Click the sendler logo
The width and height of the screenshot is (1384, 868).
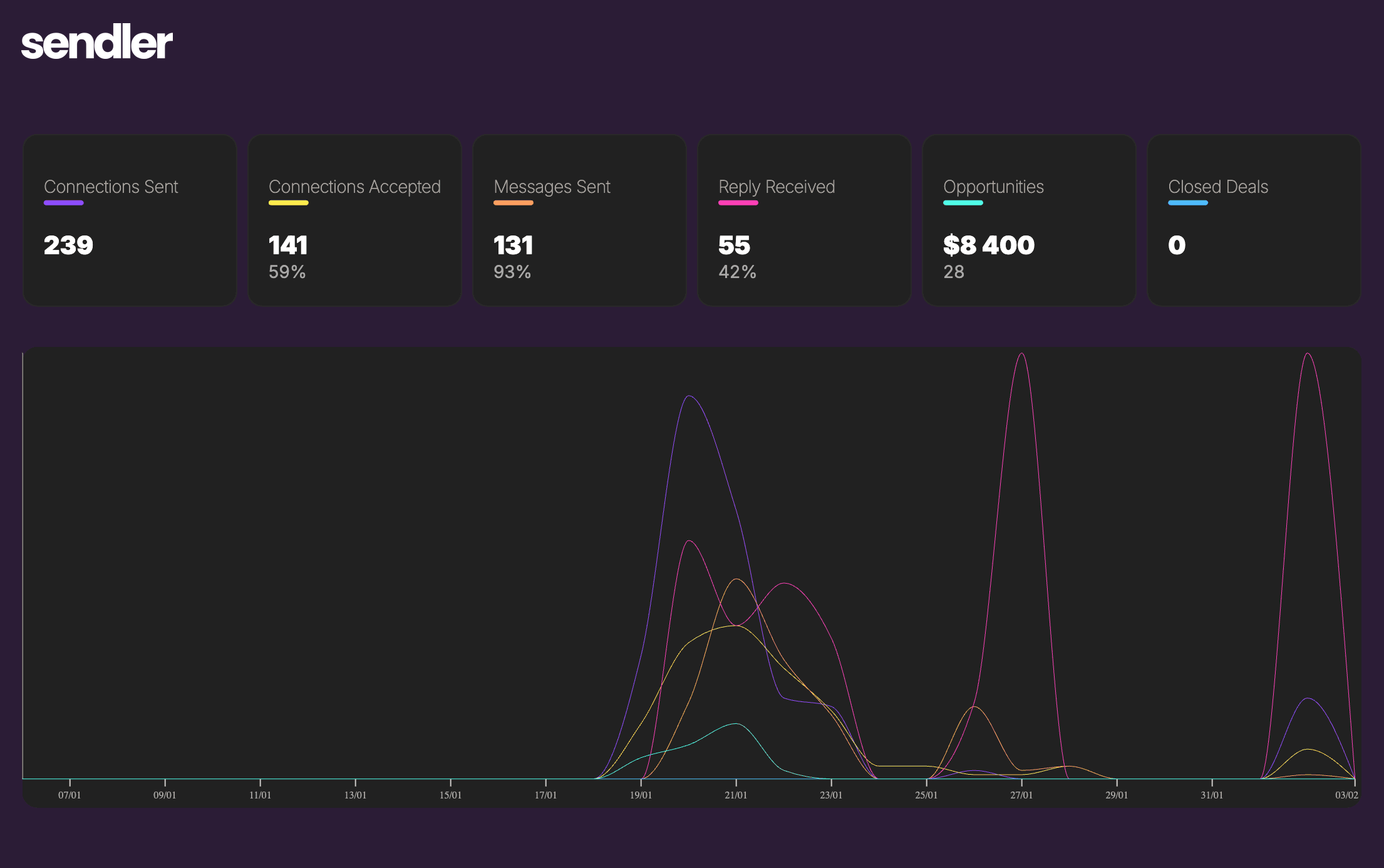pos(97,43)
